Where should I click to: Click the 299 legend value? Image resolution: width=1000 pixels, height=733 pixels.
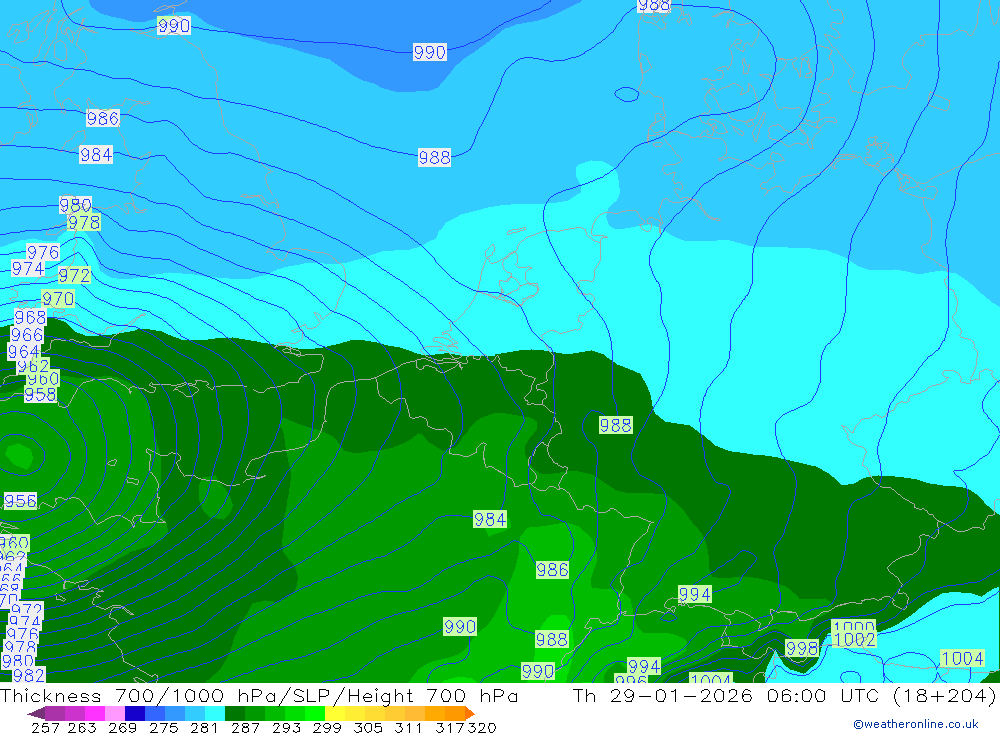tap(327, 727)
